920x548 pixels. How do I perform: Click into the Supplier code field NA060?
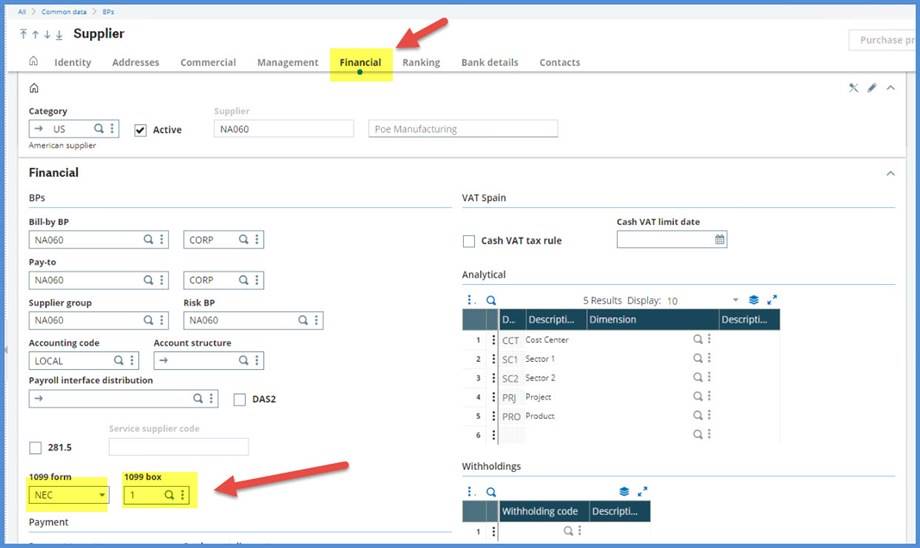point(283,129)
